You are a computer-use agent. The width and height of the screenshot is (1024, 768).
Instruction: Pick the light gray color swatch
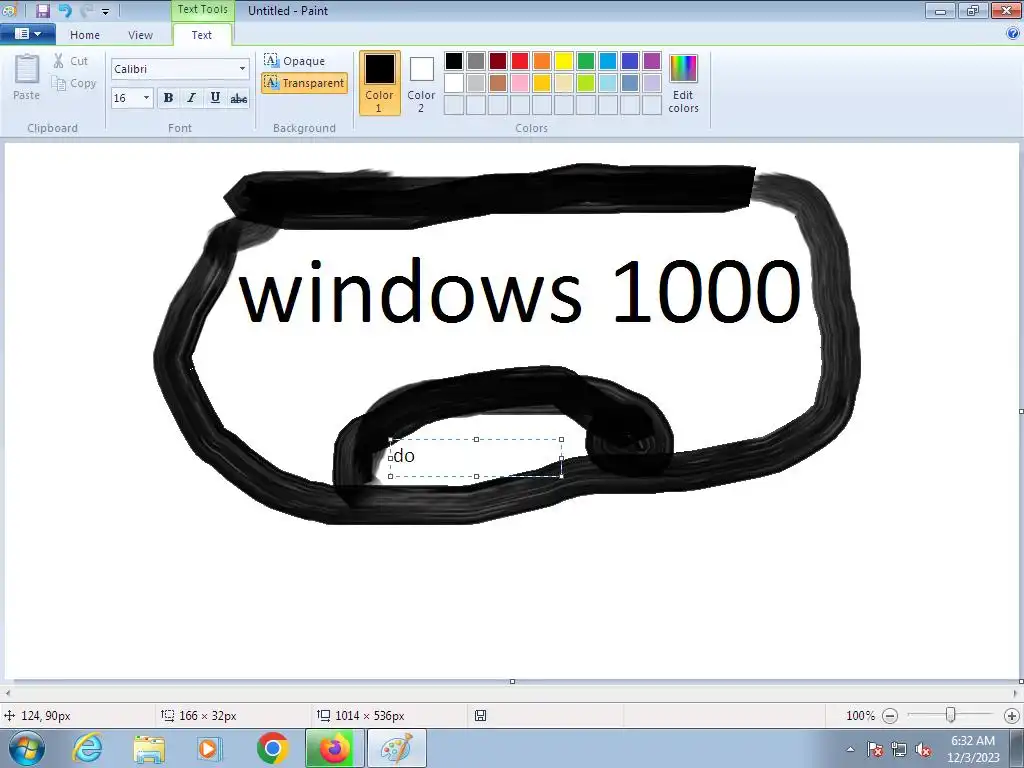click(x=476, y=83)
